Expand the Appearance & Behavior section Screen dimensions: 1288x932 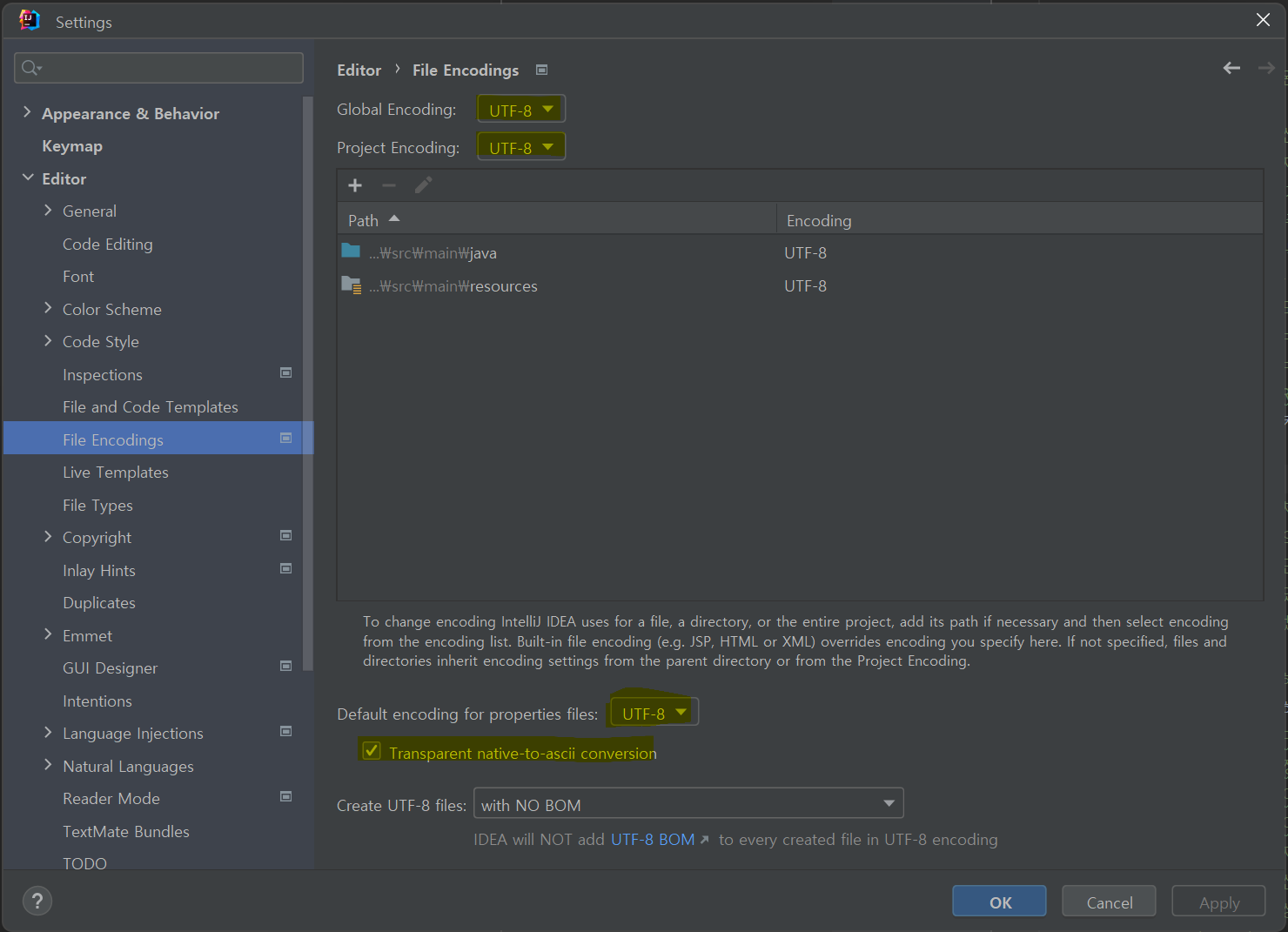[x=27, y=112]
